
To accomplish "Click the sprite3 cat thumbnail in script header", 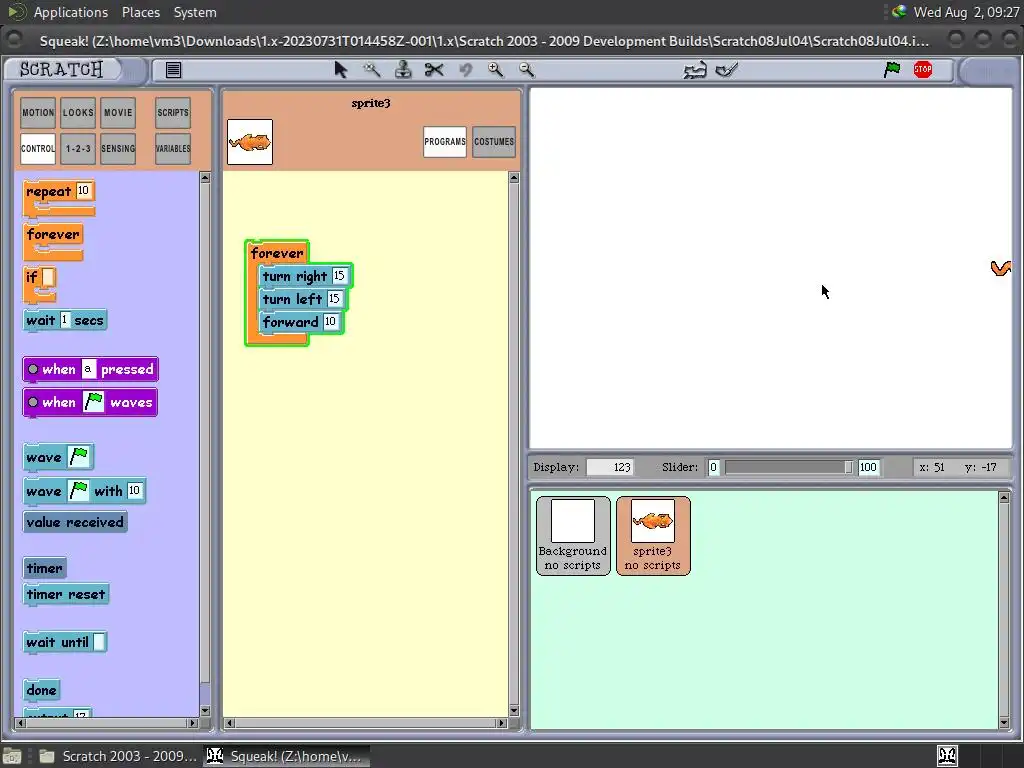I will (x=250, y=142).
